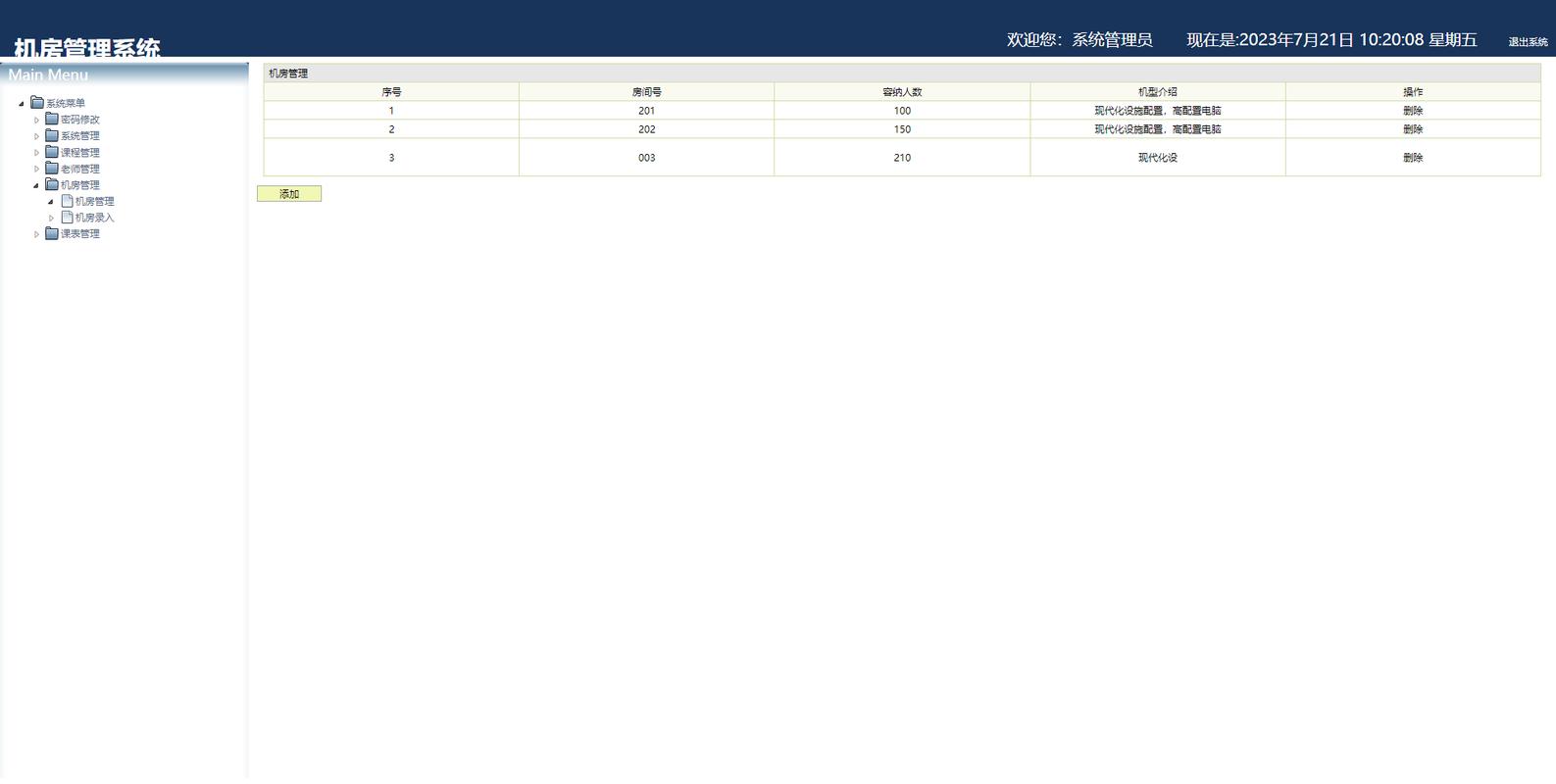Open the 机房录入 menu label
Screen dimensions: 1556x784
(x=95, y=218)
